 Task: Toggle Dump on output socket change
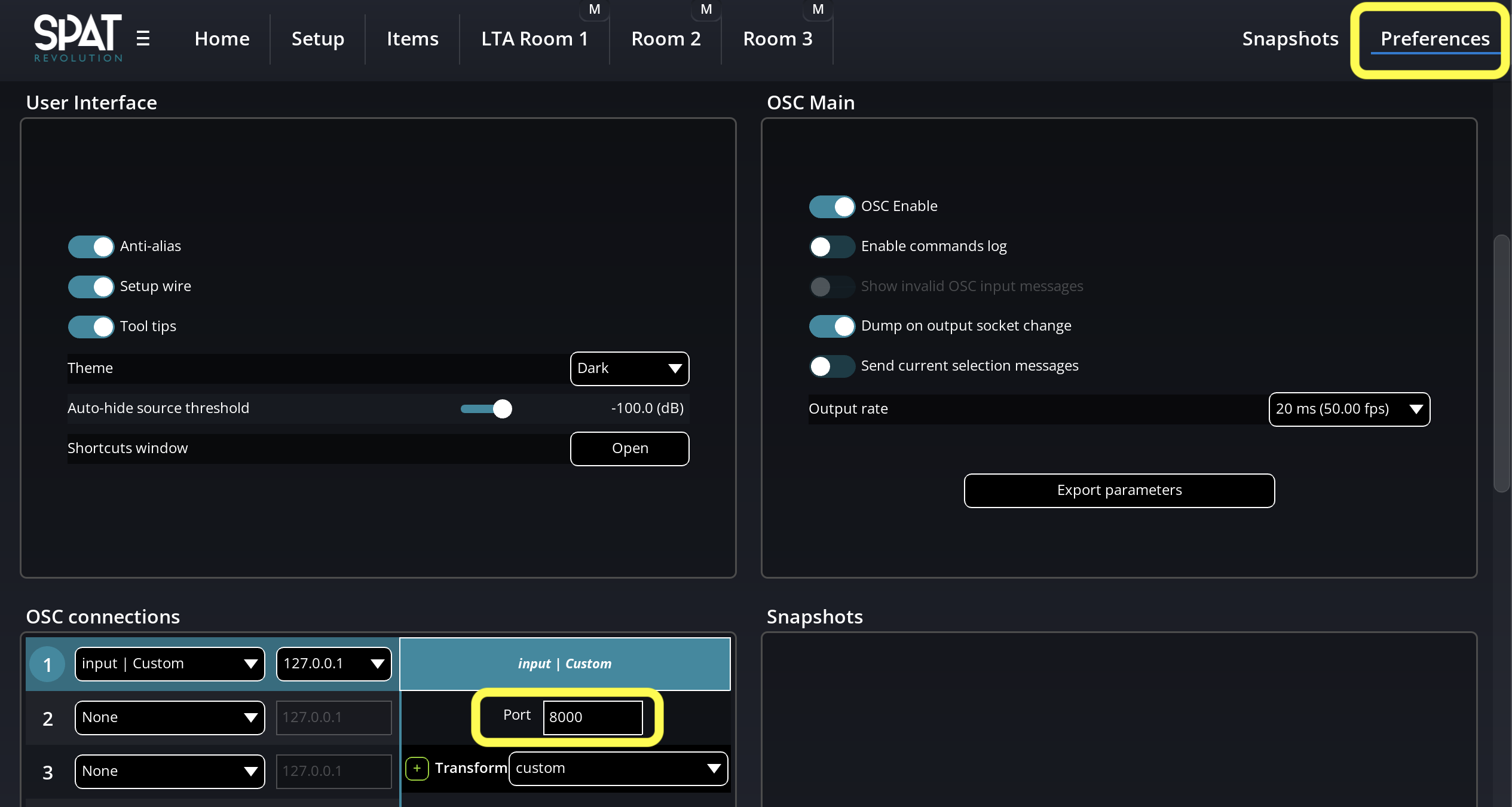(832, 326)
